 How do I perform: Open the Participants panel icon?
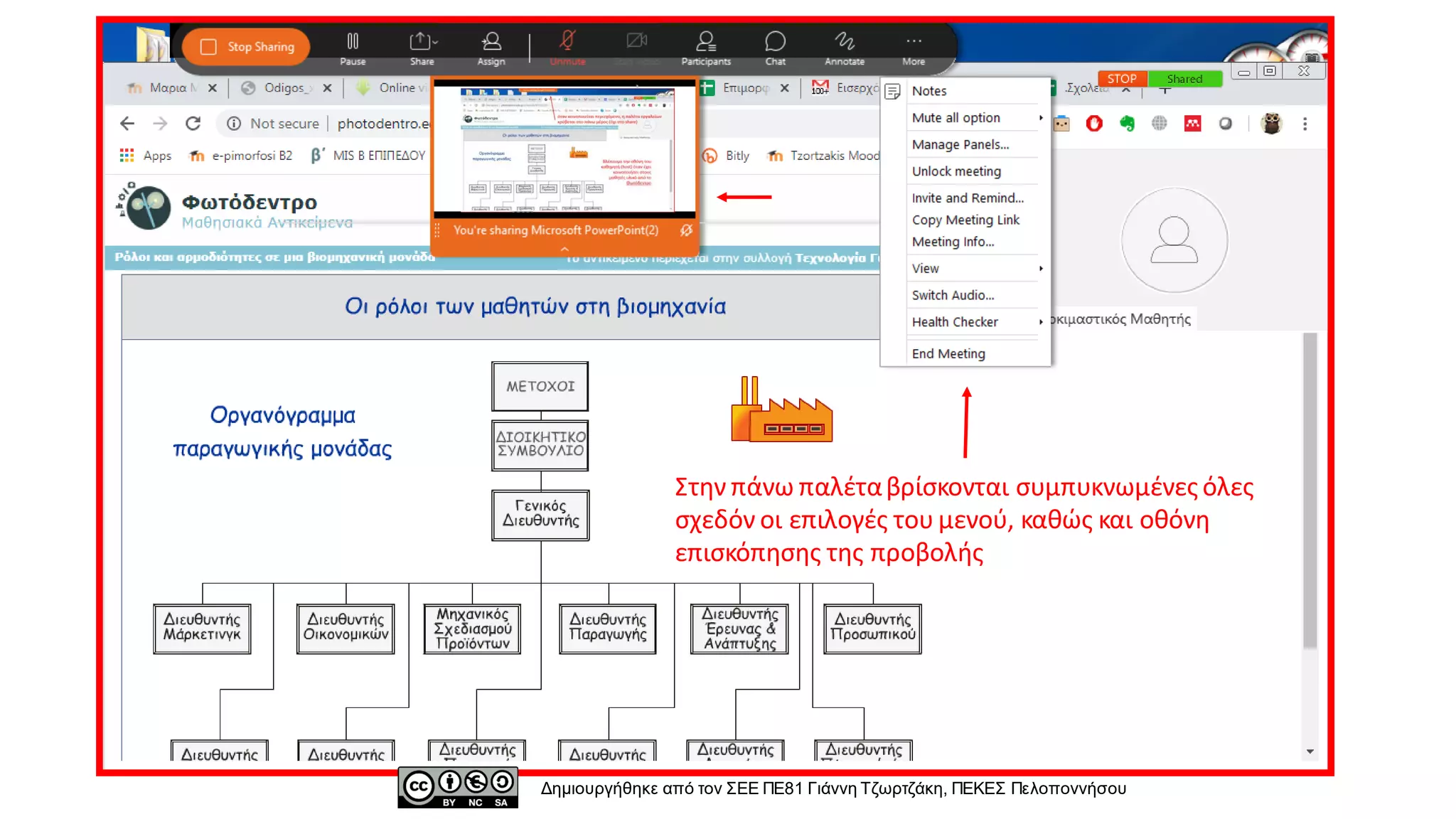(705, 42)
